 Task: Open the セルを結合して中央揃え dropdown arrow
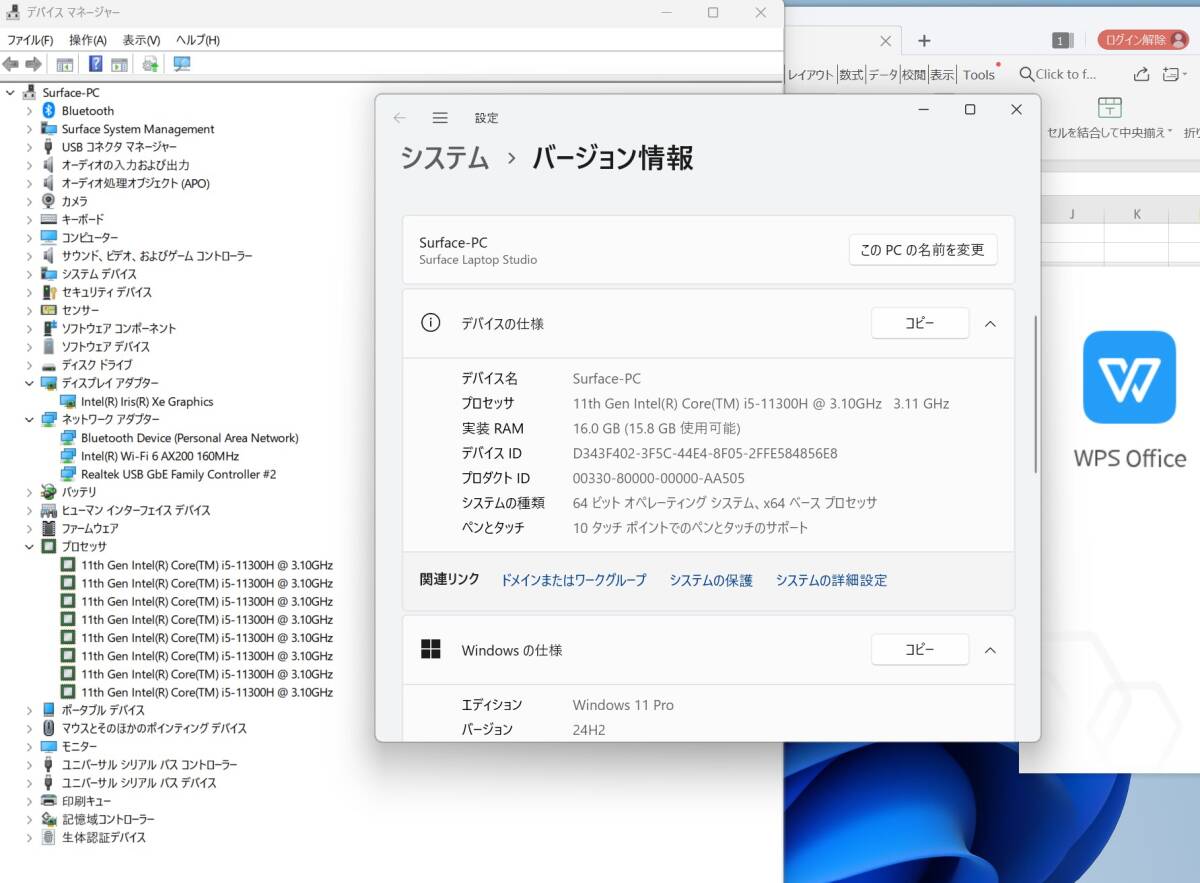pyautogui.click(x=1170, y=132)
